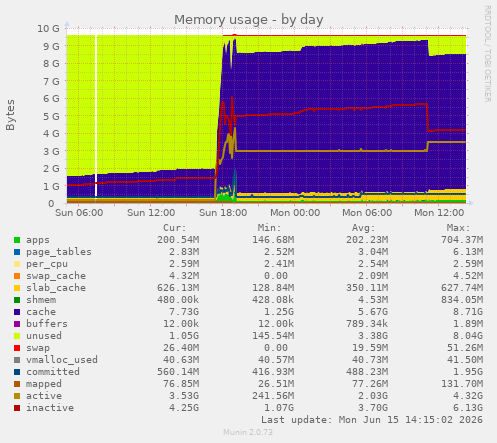Click the 'Sun 12:00' x-axis label
Viewport: 497px width, 443px height.
[x=151, y=213]
